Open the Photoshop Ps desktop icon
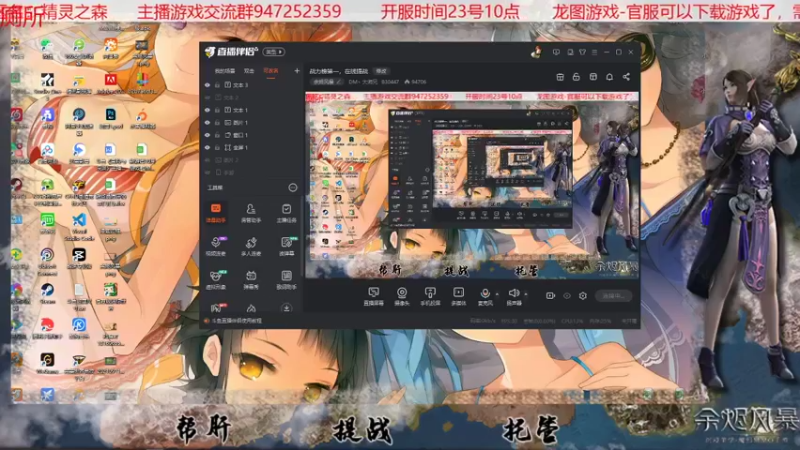800x450 pixels. (111, 118)
